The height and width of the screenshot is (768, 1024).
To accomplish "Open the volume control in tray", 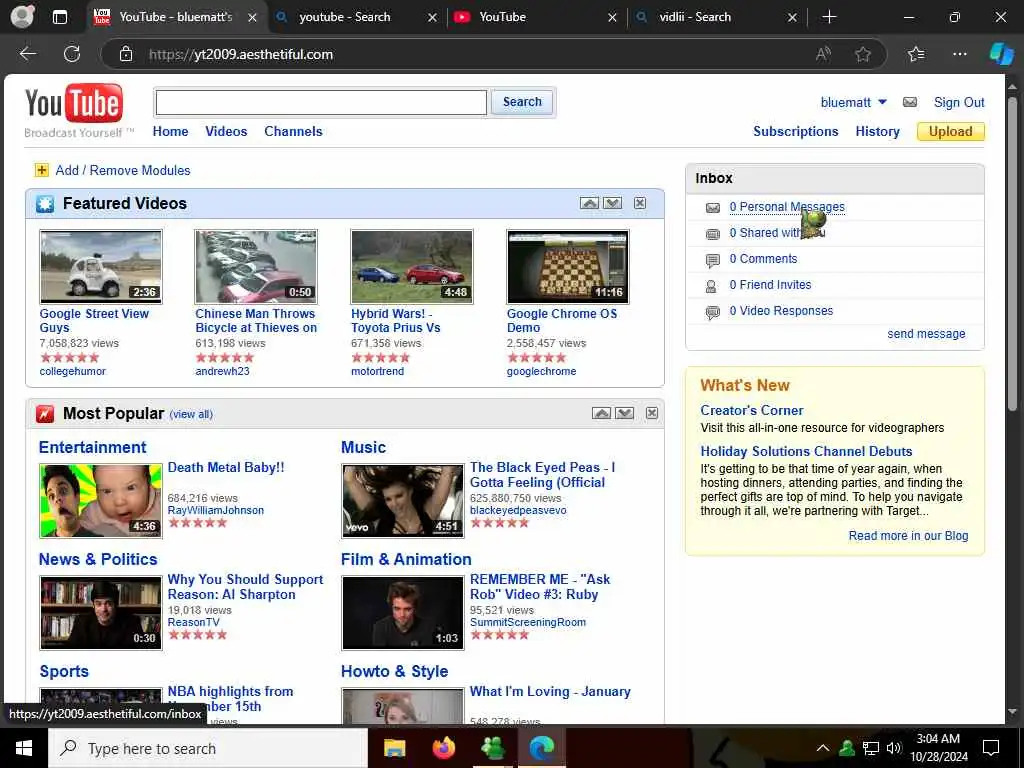I will pos(893,748).
